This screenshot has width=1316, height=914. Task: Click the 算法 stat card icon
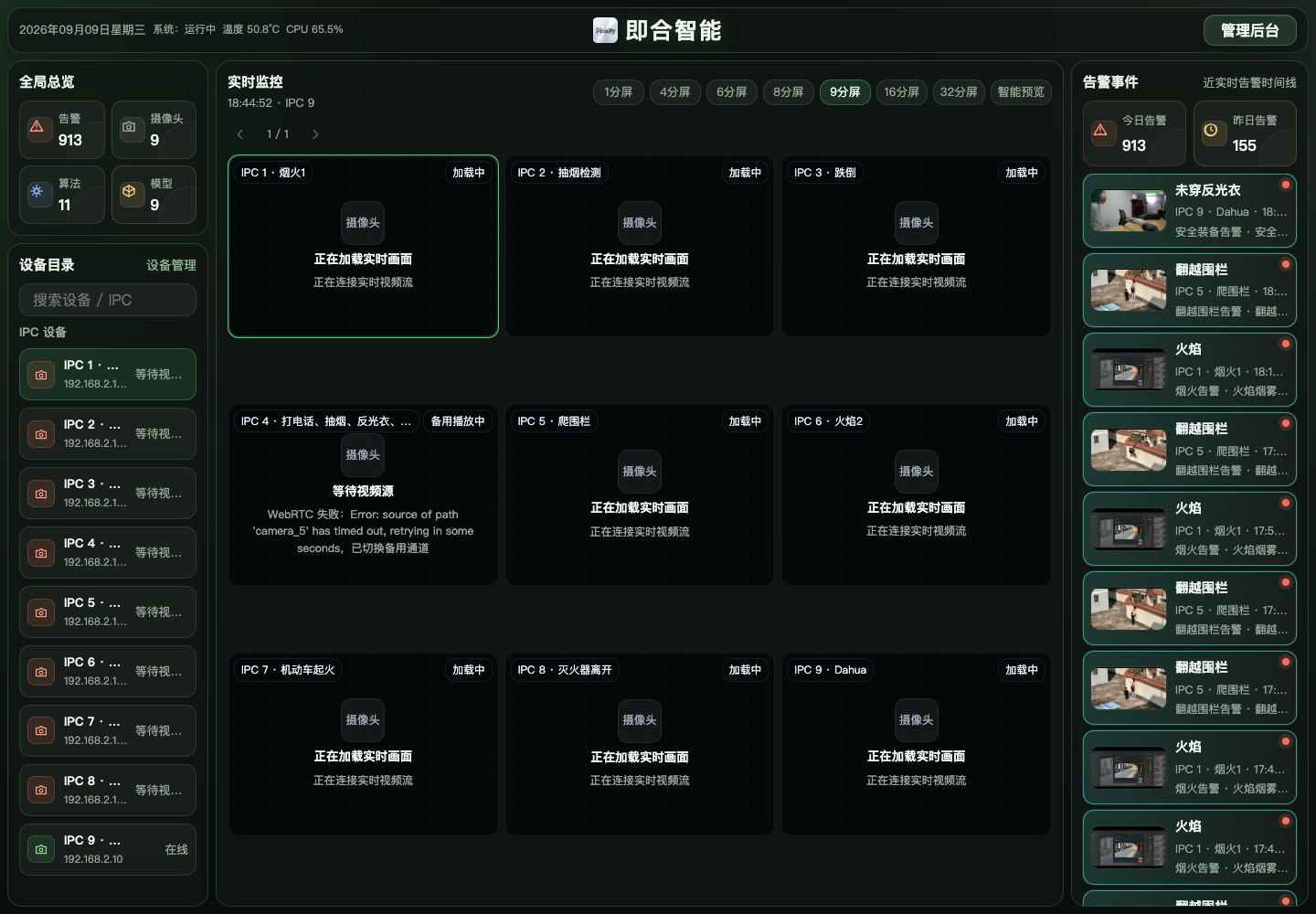pos(37,192)
